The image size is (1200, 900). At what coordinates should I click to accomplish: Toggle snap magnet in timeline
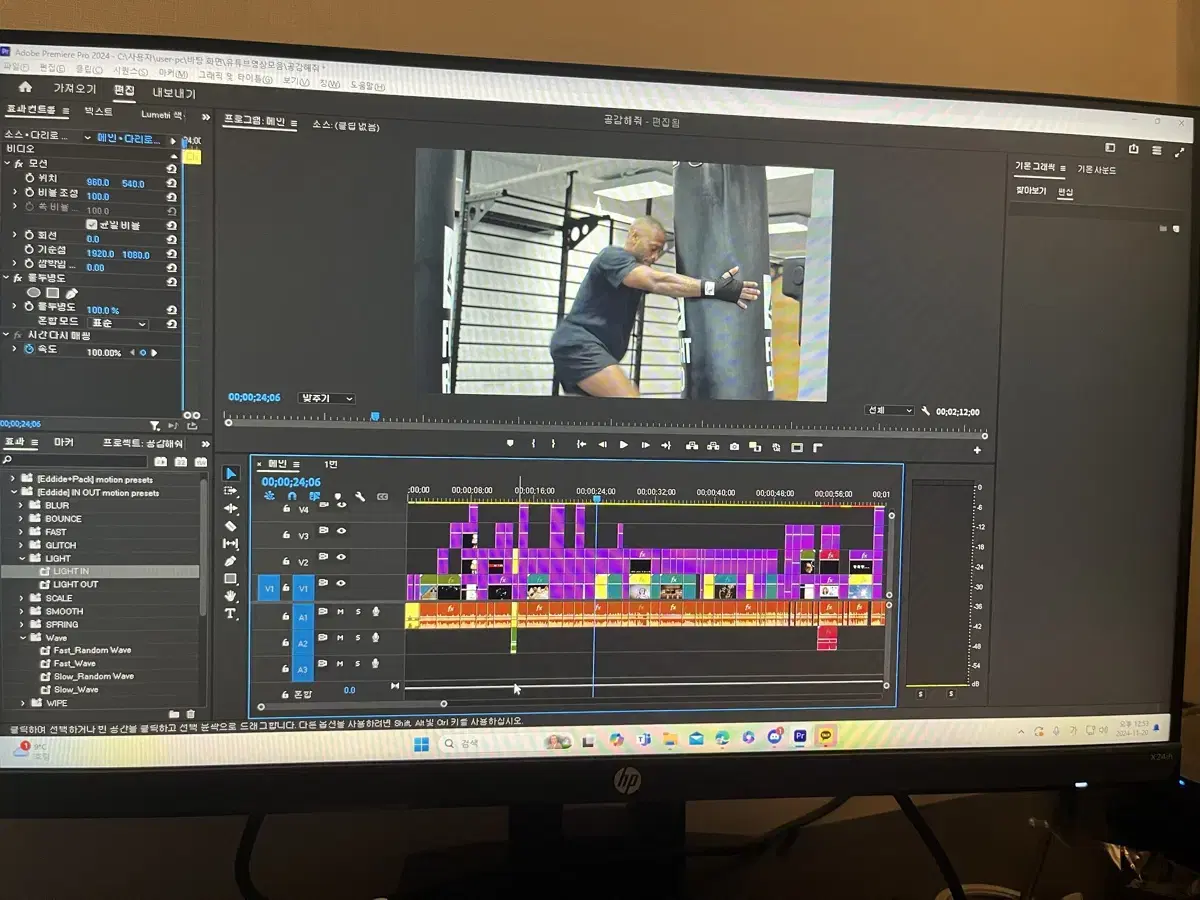[292, 496]
